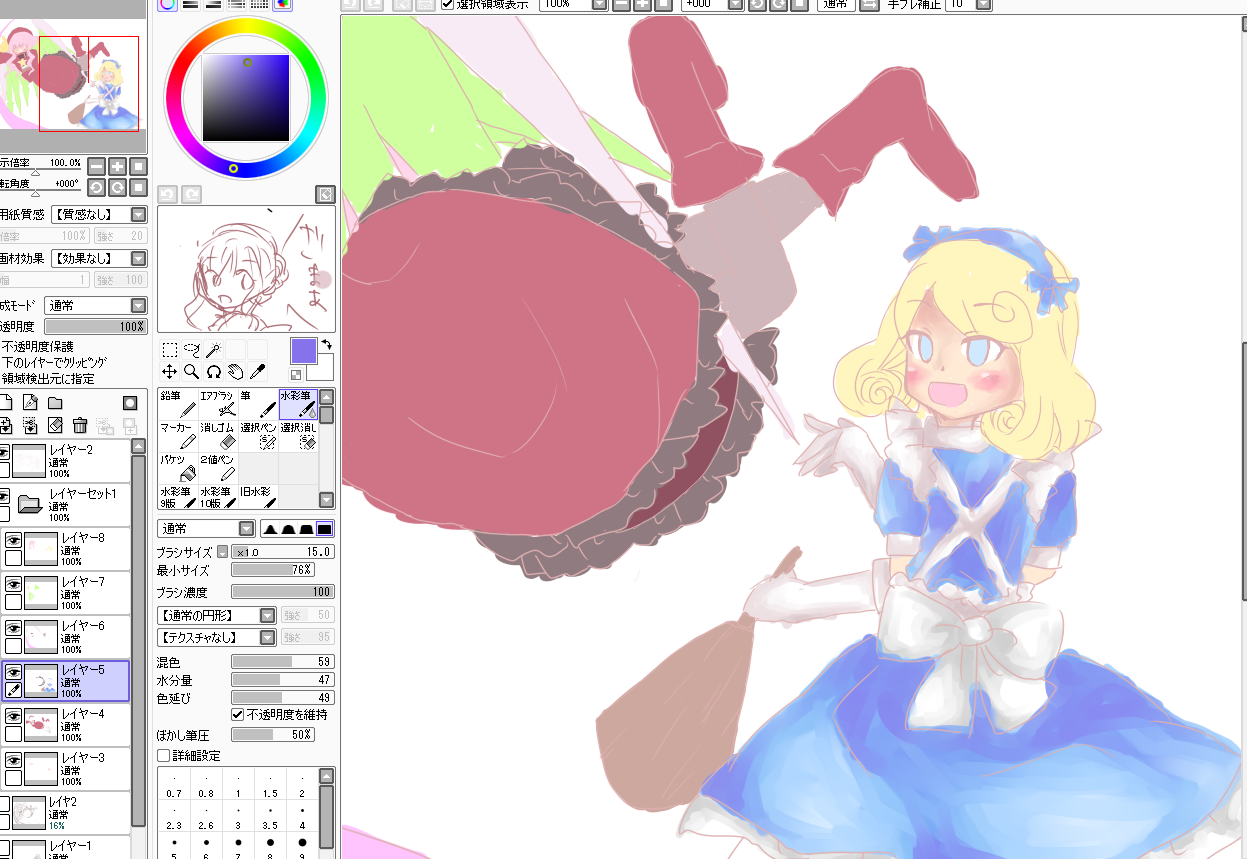Delete layer with the trash icon
Screen dimensions: 1247x859
(x=80, y=426)
